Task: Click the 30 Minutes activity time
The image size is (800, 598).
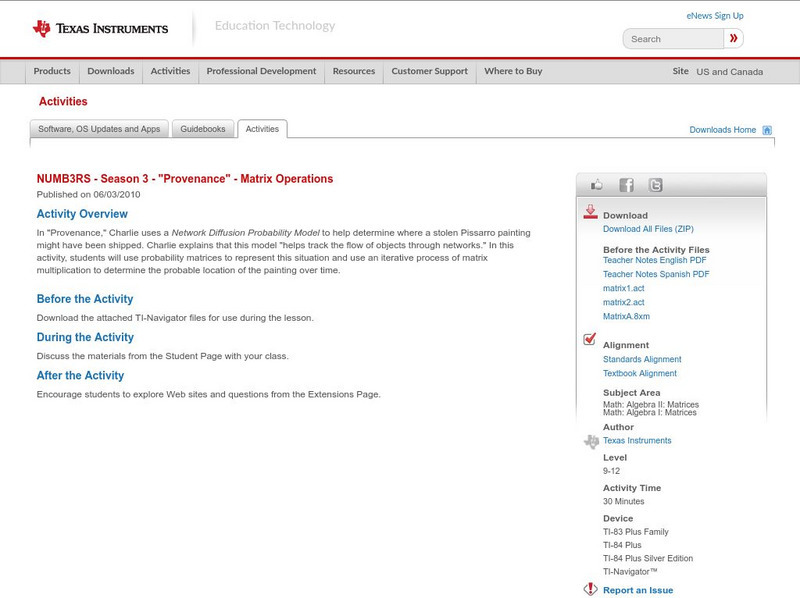Action: pyautogui.click(x=623, y=502)
